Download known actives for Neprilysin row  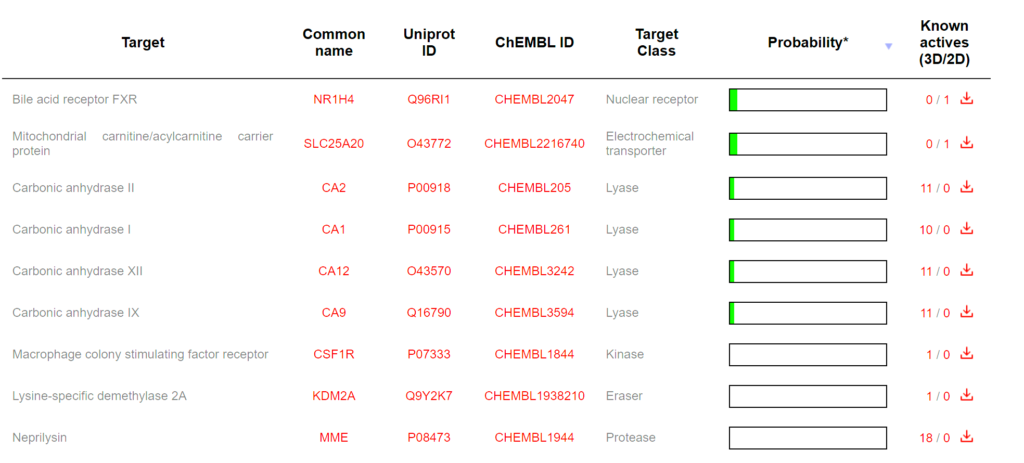[966, 437]
